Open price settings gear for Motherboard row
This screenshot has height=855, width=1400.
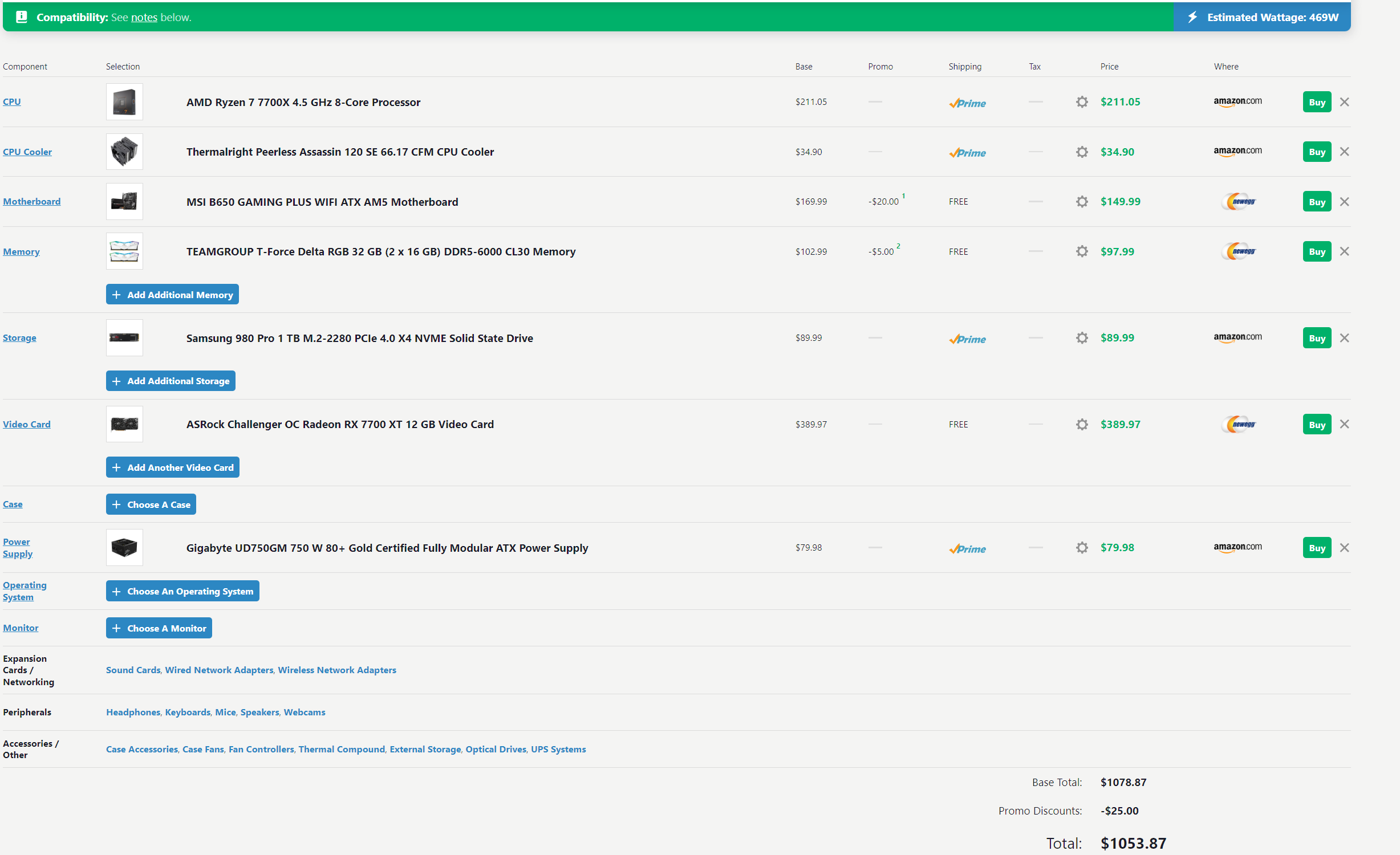[x=1082, y=202]
